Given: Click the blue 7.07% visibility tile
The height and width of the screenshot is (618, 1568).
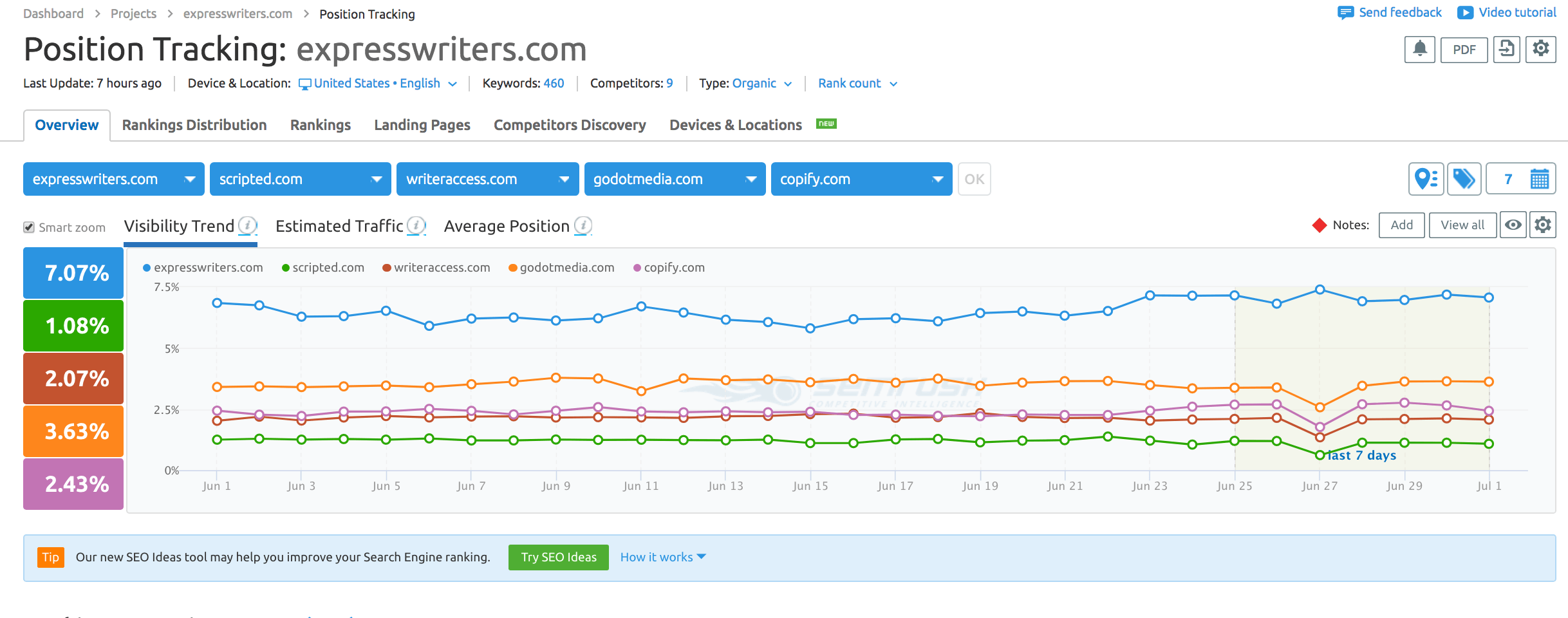Looking at the screenshot, I should pos(73,273).
